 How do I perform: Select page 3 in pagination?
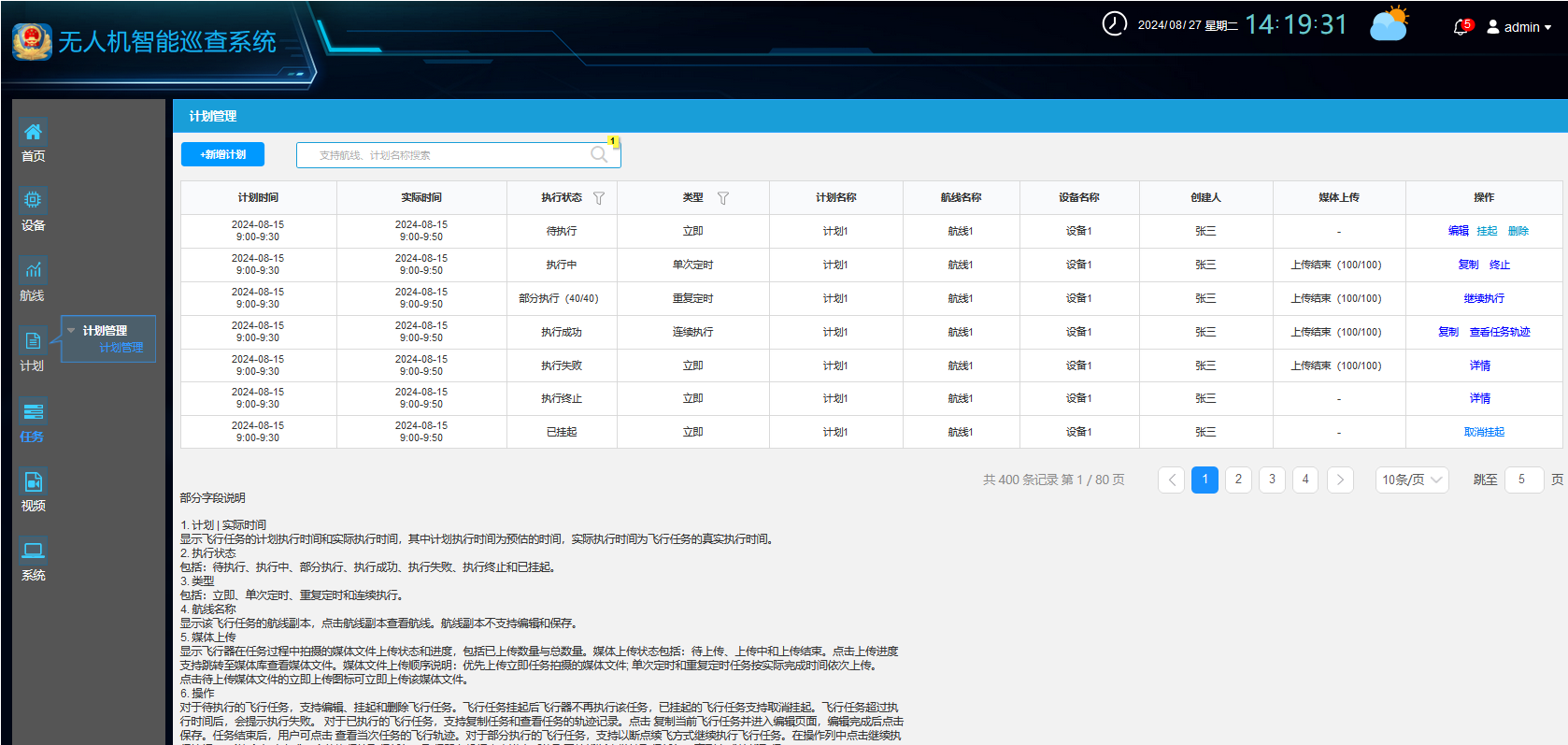tap(1272, 480)
